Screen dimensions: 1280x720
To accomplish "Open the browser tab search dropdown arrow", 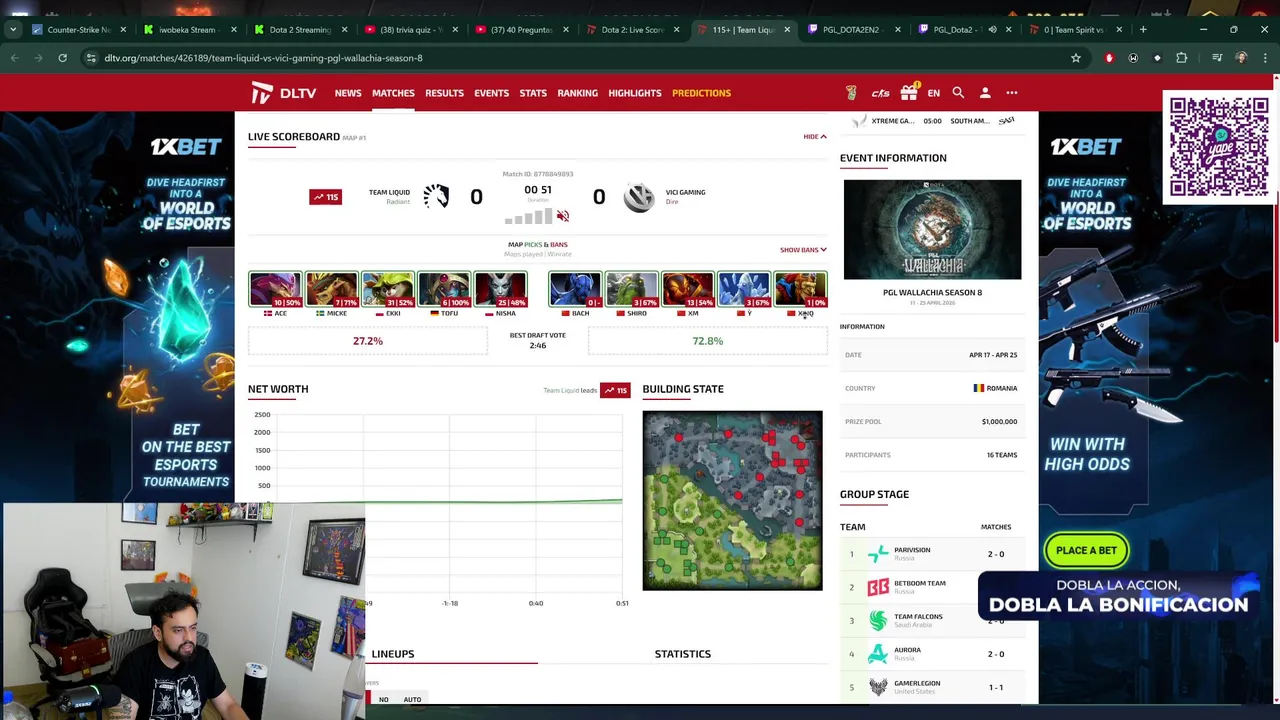I will [x=14, y=29].
